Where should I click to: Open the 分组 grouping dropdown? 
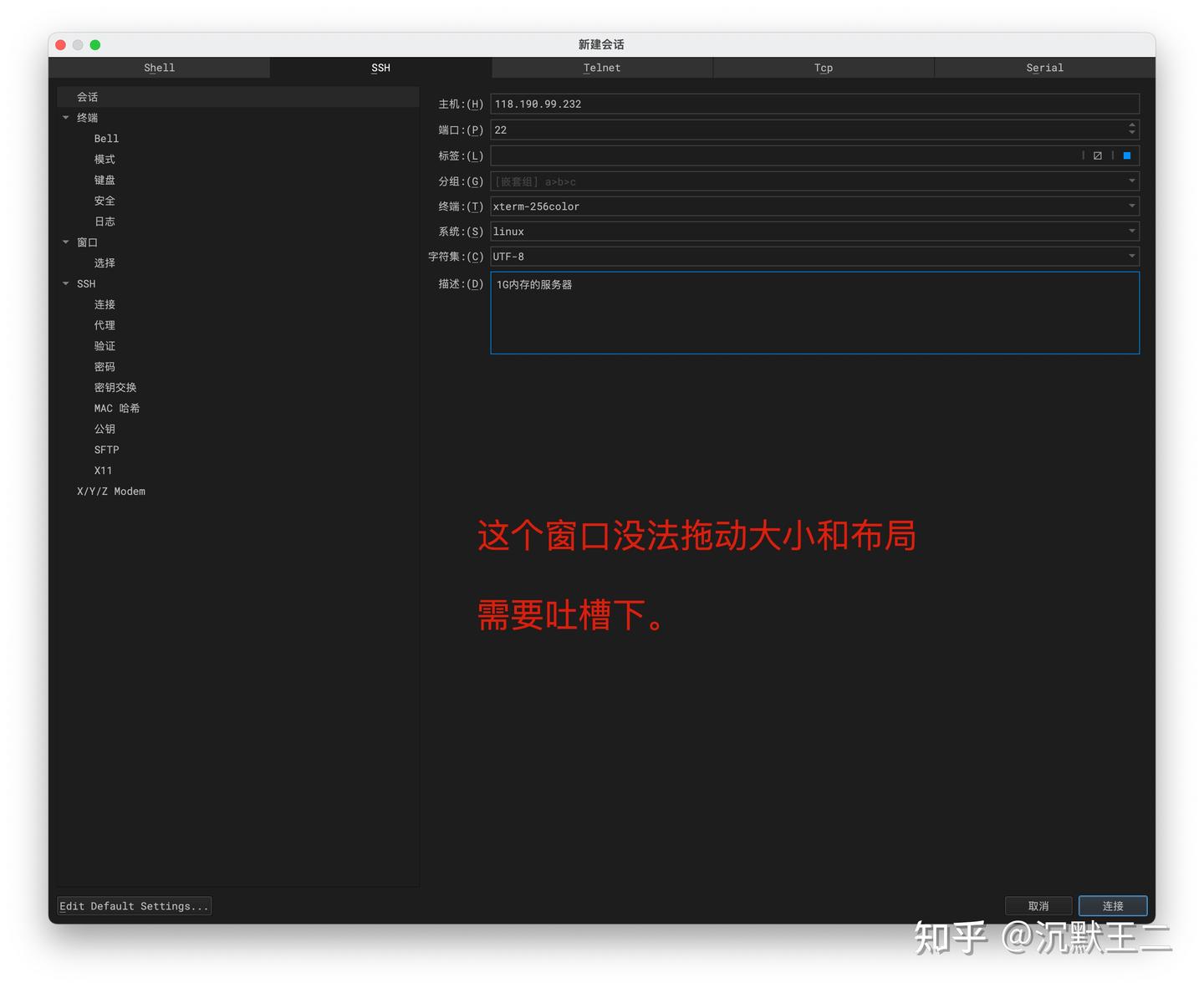click(1130, 181)
